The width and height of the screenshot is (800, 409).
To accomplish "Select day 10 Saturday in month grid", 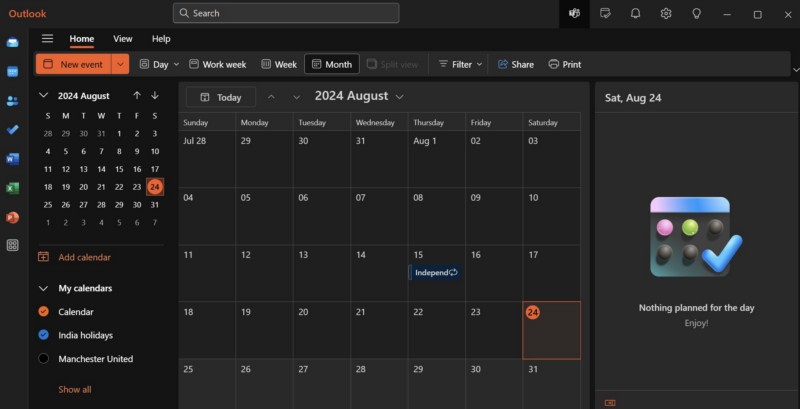I will (x=552, y=216).
